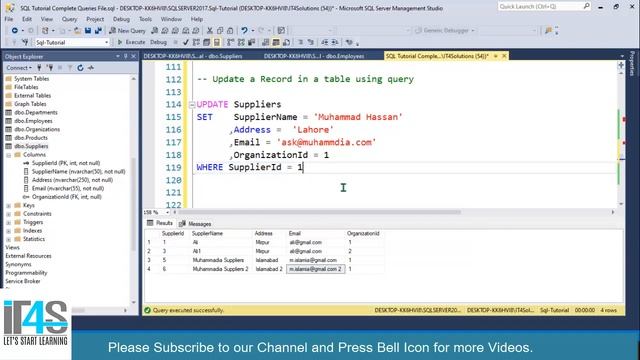
Task: Expand the Triggers folder node
Action: pyautogui.click(x=9, y=223)
